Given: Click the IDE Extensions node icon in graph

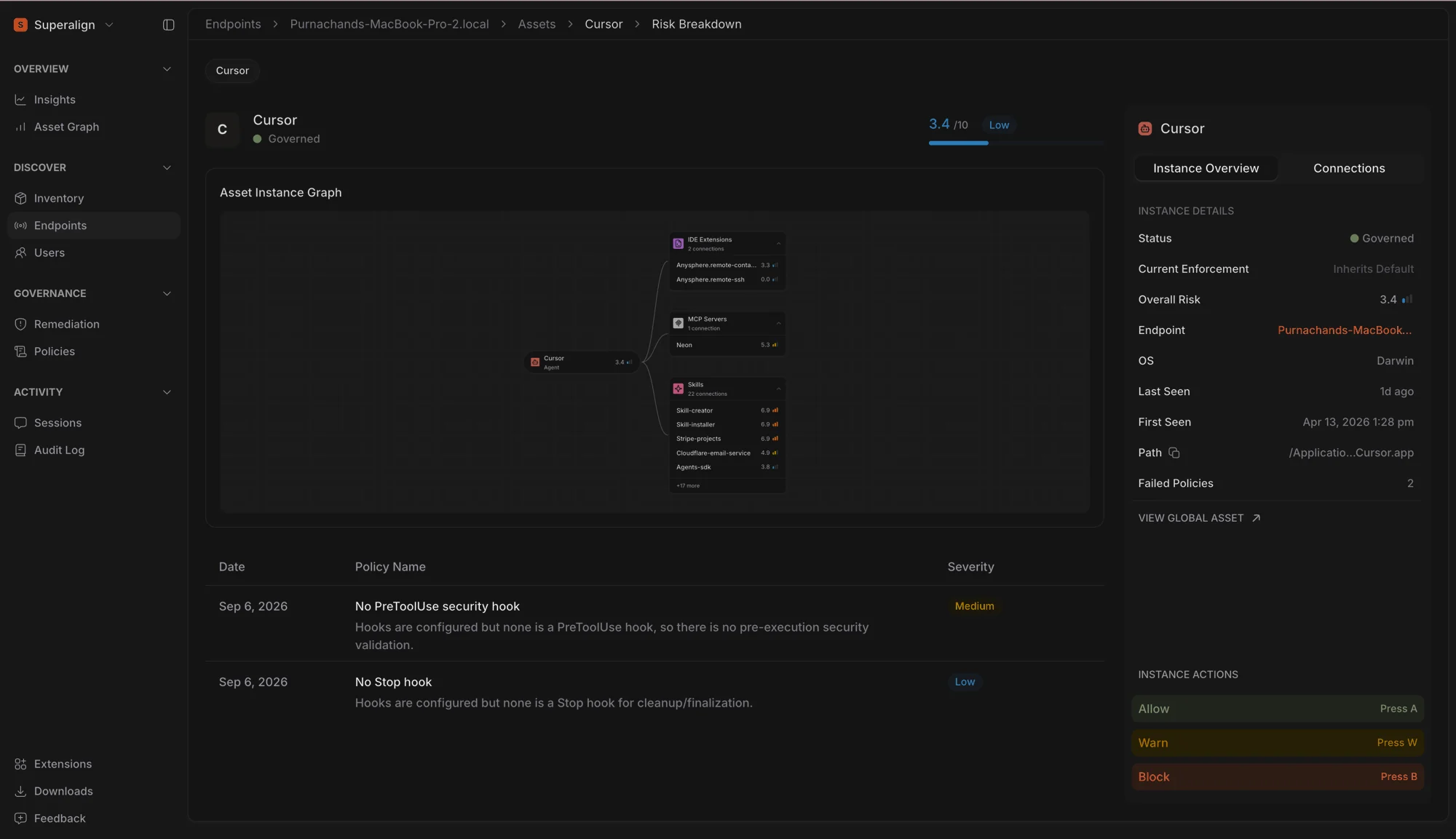Looking at the screenshot, I should click(x=678, y=244).
